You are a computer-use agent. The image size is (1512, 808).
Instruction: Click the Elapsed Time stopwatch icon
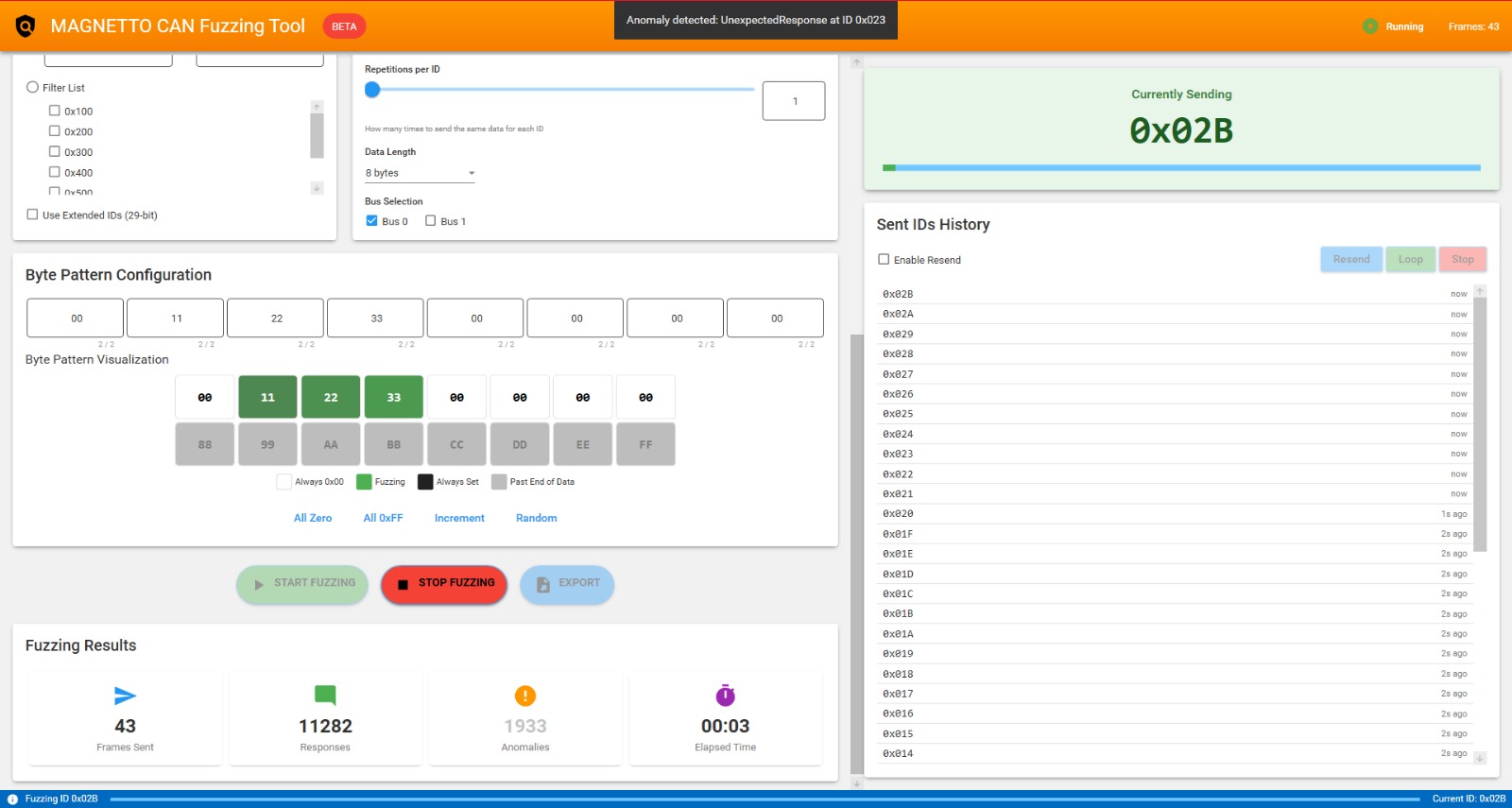tap(725, 696)
